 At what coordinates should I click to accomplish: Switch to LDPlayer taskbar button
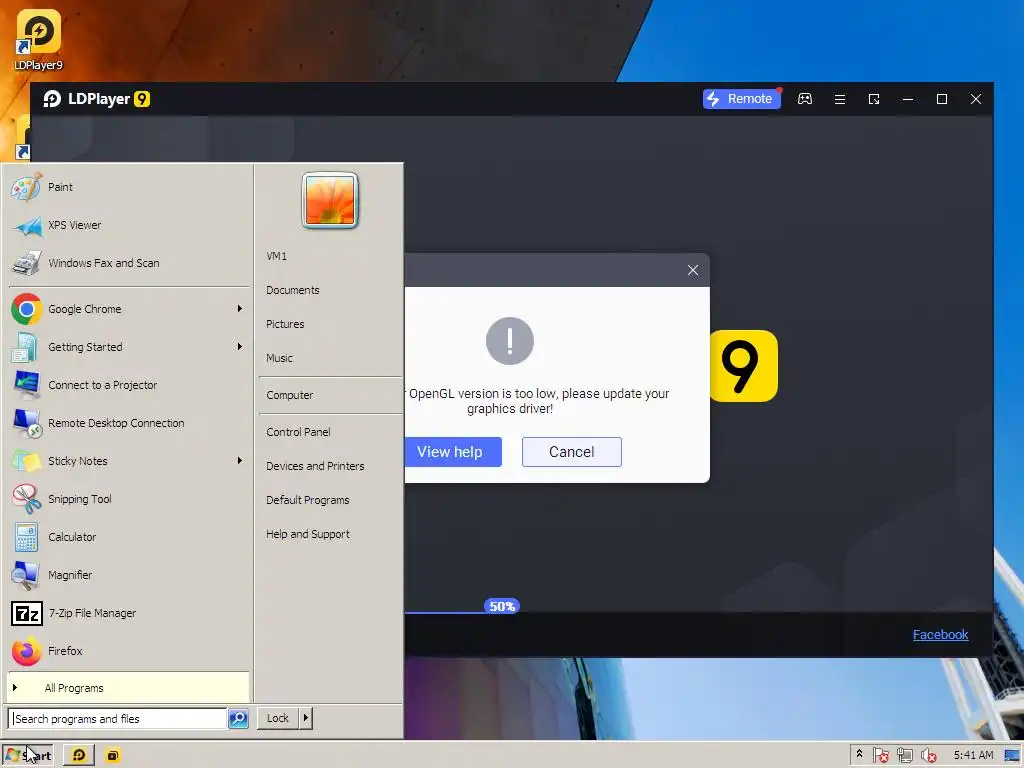pyautogui.click(x=79, y=756)
